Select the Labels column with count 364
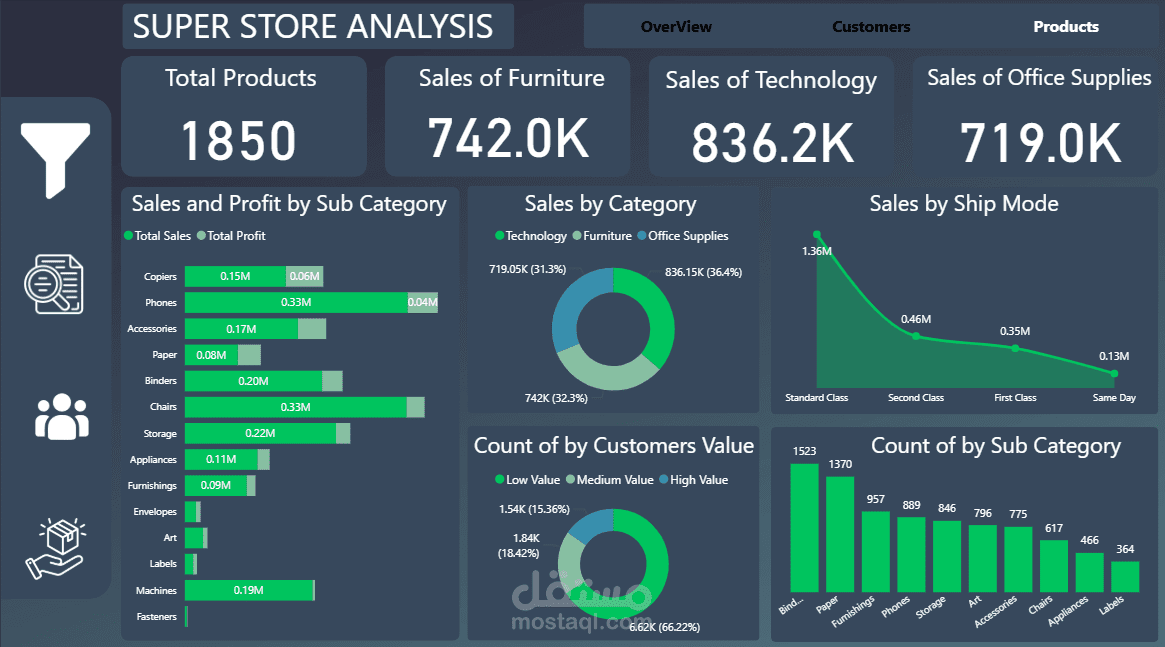The width and height of the screenshot is (1165, 647). click(1126, 576)
